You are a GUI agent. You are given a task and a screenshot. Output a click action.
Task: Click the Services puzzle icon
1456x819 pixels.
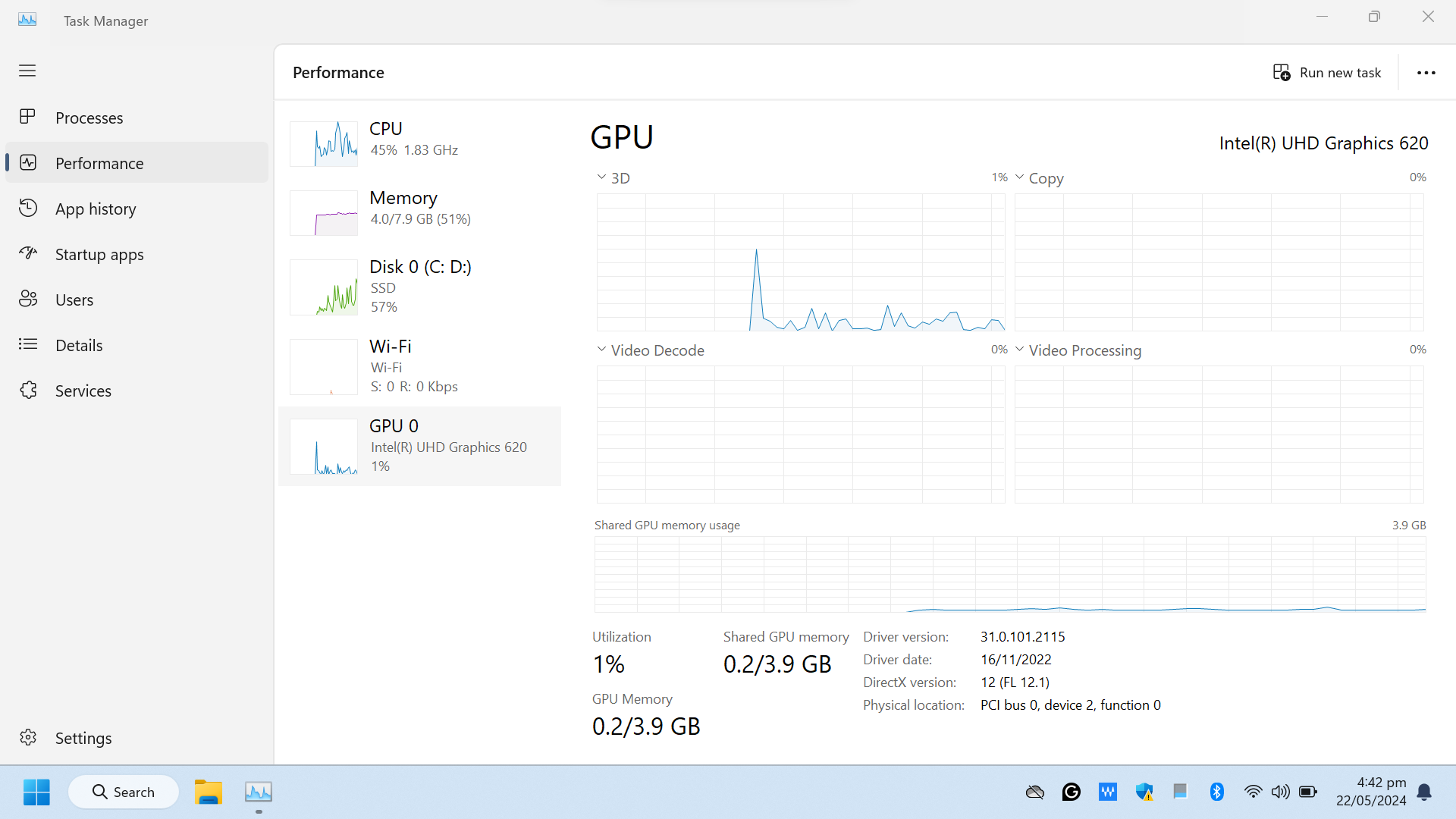[27, 390]
